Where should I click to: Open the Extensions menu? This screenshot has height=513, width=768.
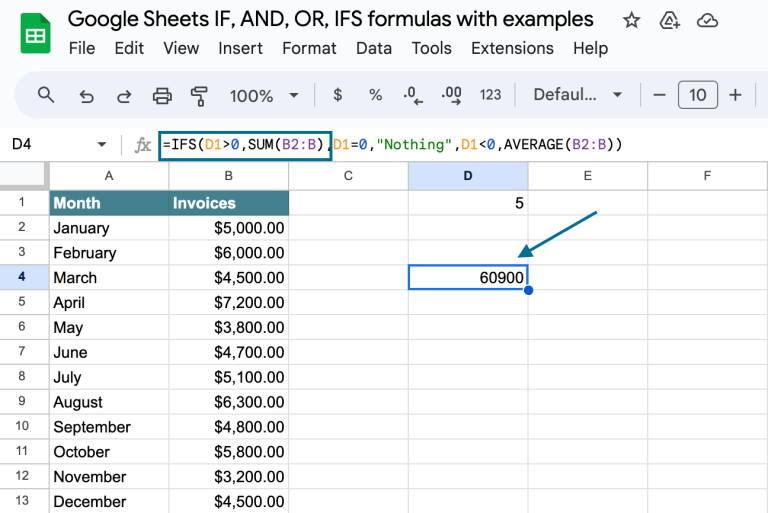512,48
